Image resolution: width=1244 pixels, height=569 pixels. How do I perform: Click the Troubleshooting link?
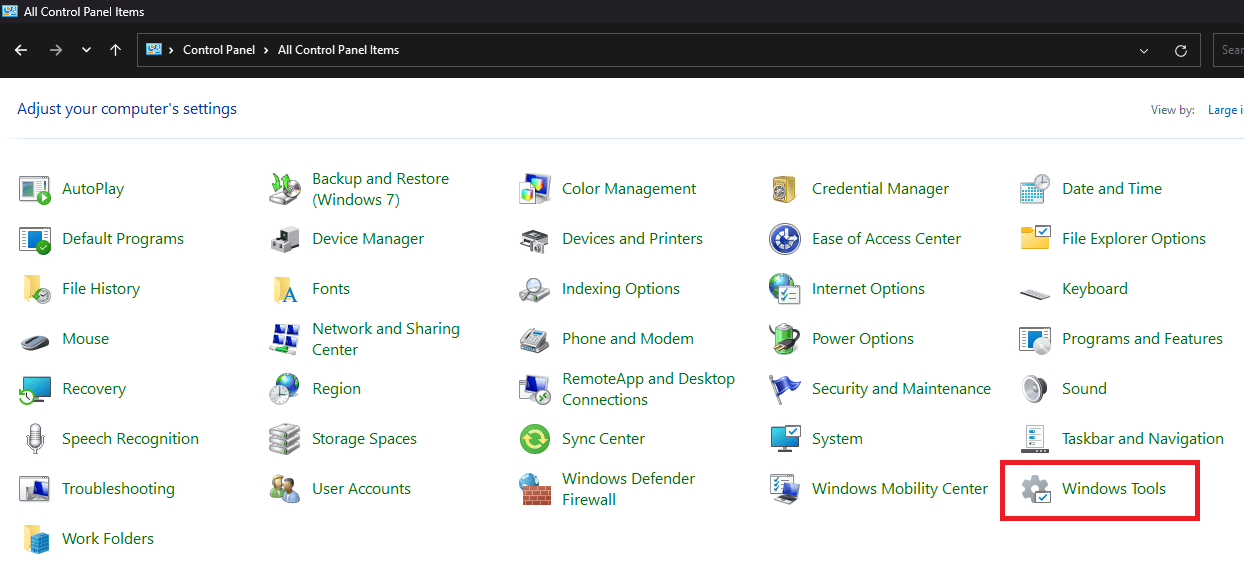pyautogui.click(x=118, y=489)
